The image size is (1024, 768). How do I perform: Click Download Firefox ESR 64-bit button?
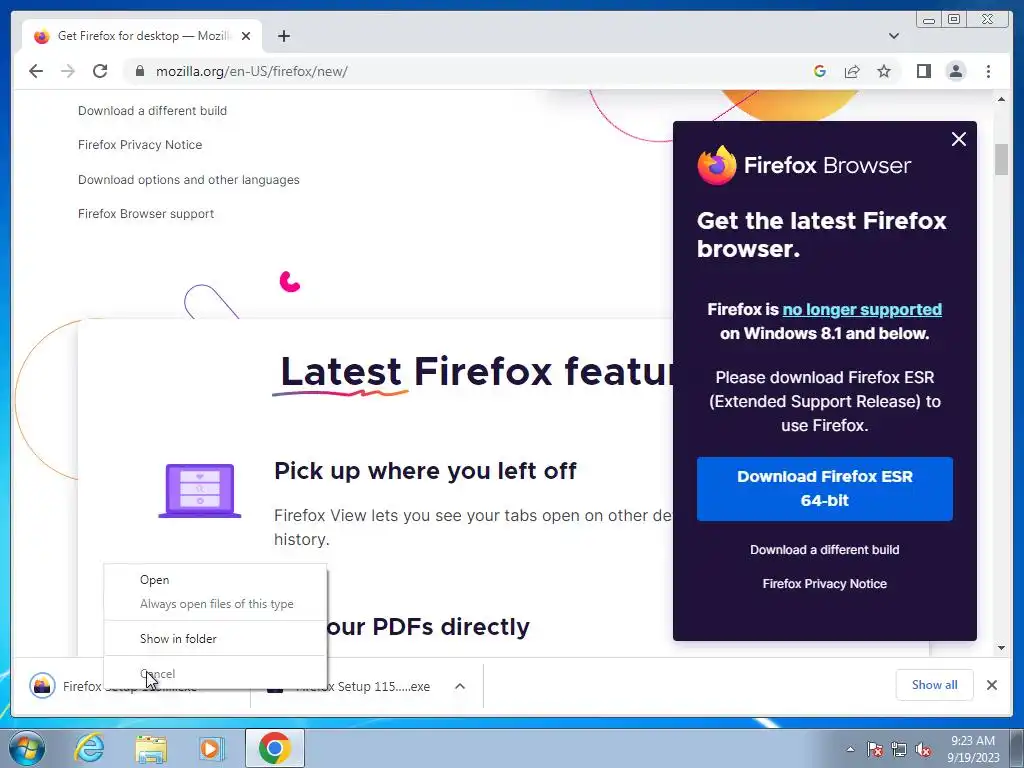[x=825, y=488]
